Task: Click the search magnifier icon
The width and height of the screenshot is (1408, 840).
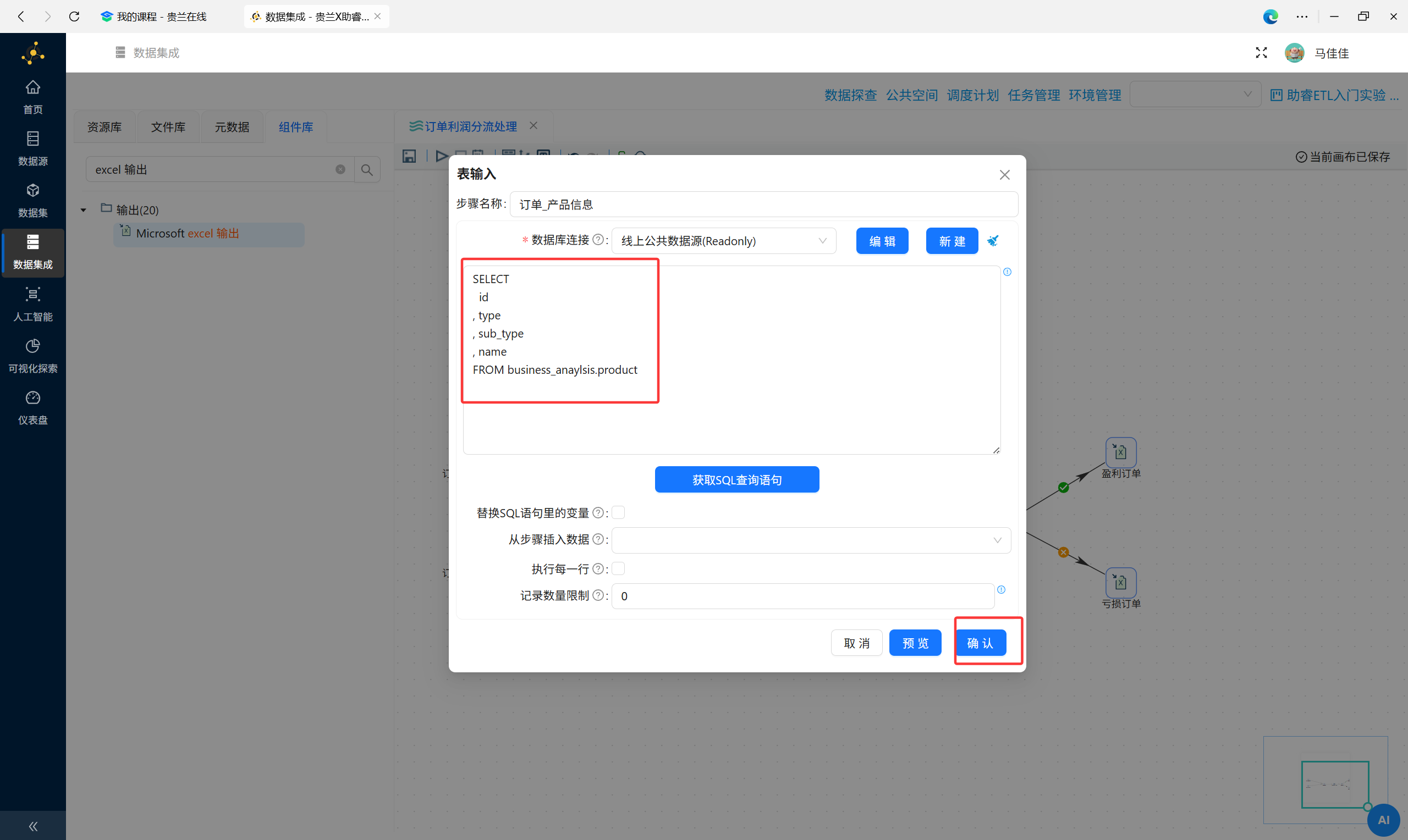Action: (x=367, y=169)
